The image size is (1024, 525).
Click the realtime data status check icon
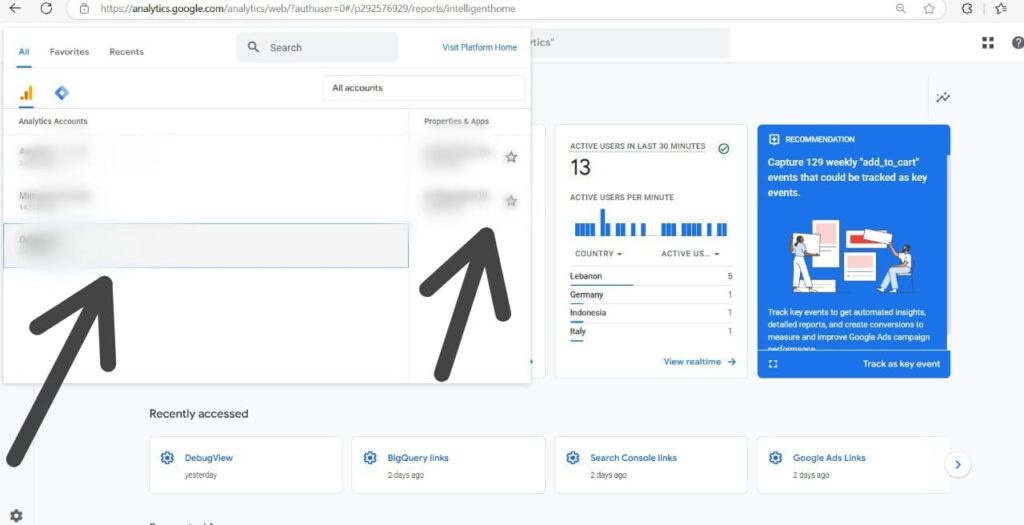point(723,149)
